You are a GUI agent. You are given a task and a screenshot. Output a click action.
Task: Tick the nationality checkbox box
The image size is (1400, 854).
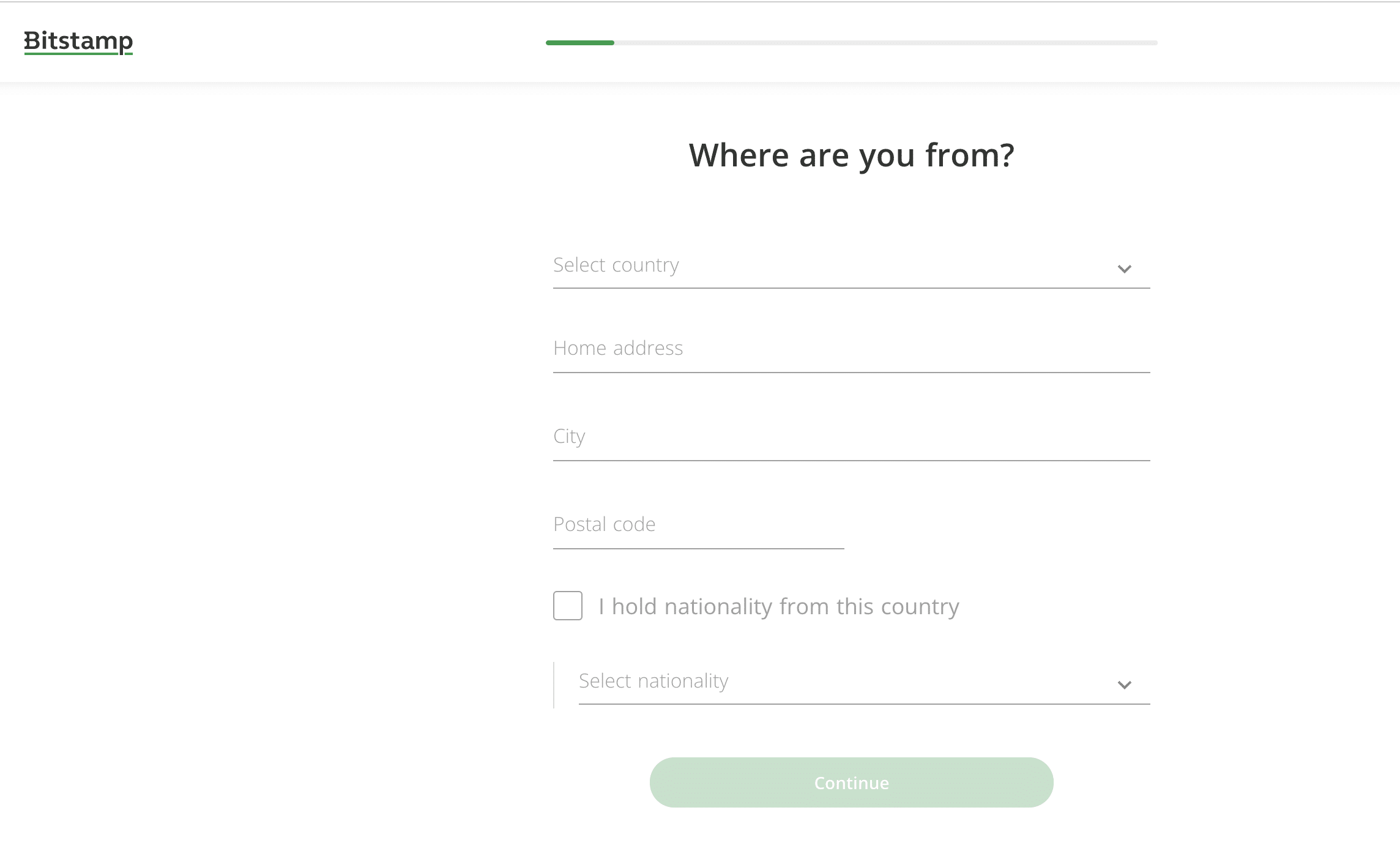pyautogui.click(x=568, y=606)
